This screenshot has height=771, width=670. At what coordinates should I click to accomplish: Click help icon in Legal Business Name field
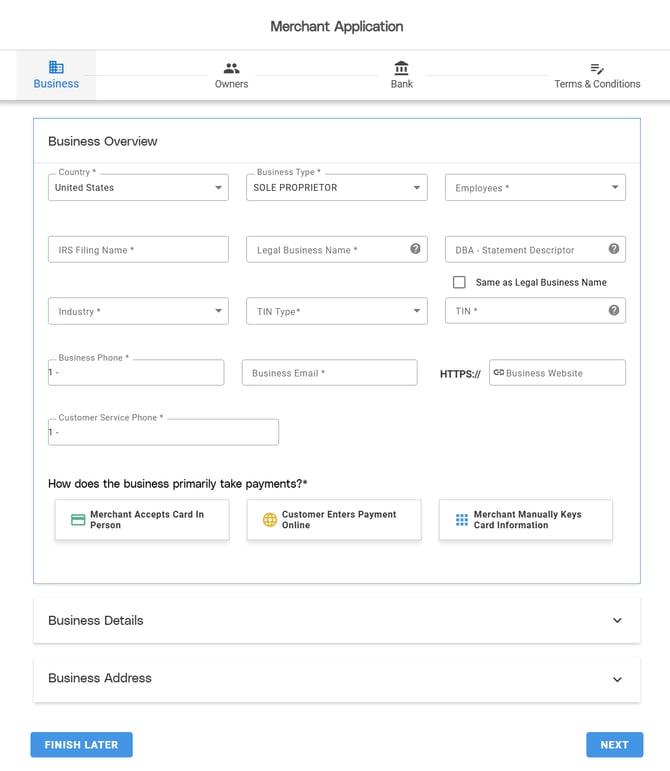415,249
